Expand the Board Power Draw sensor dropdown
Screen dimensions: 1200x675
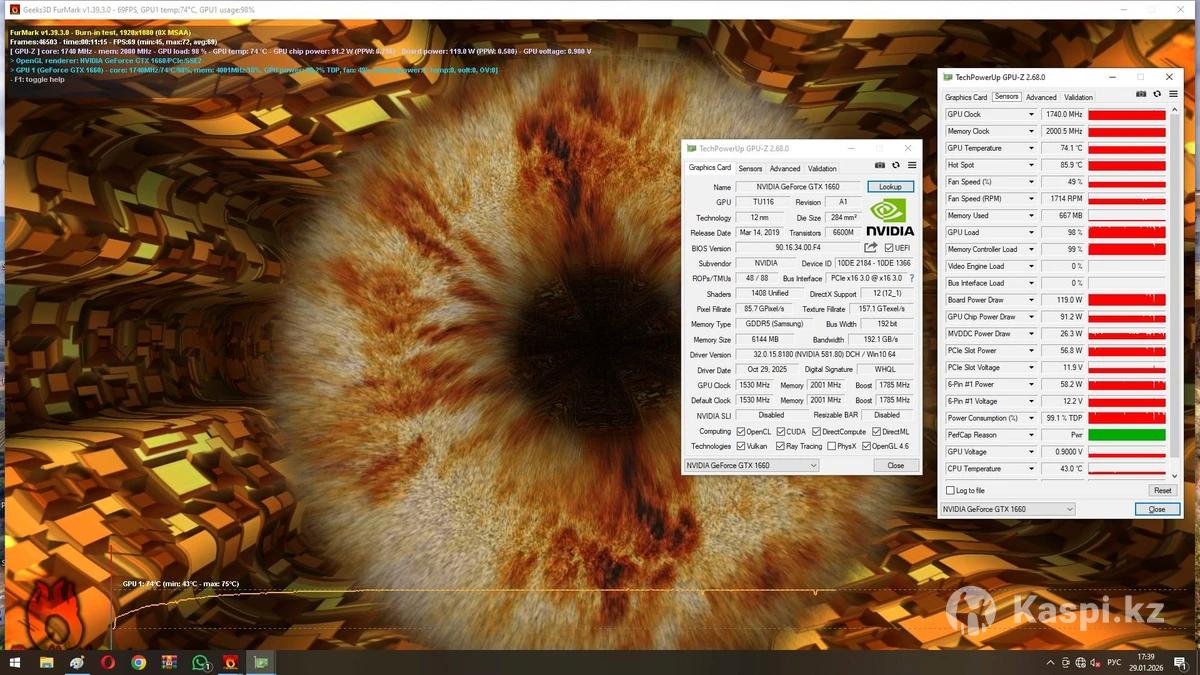pyautogui.click(x=1031, y=300)
